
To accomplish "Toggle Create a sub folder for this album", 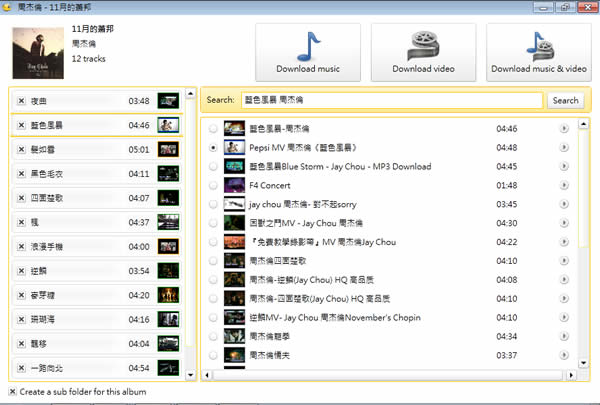I will [13, 392].
